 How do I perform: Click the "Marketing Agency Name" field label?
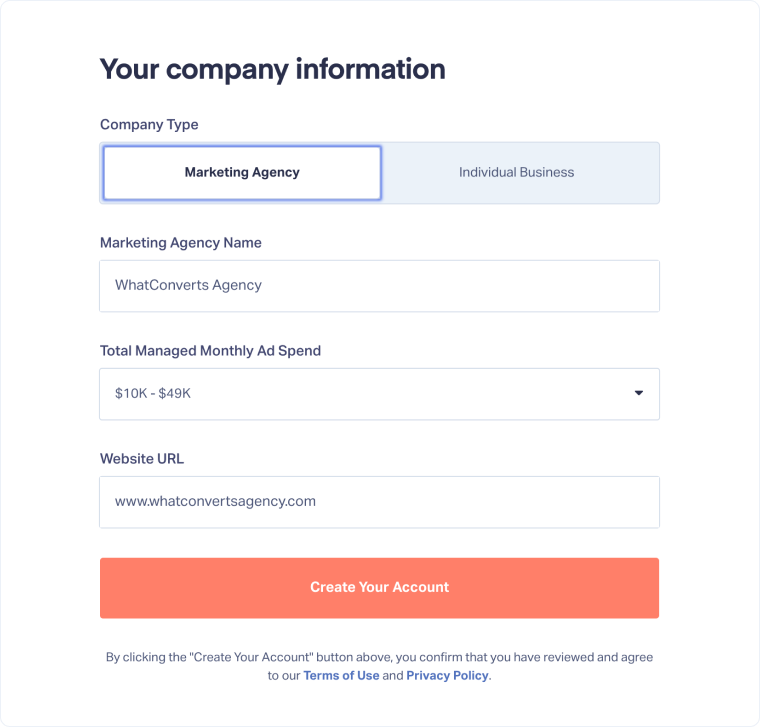click(x=181, y=243)
